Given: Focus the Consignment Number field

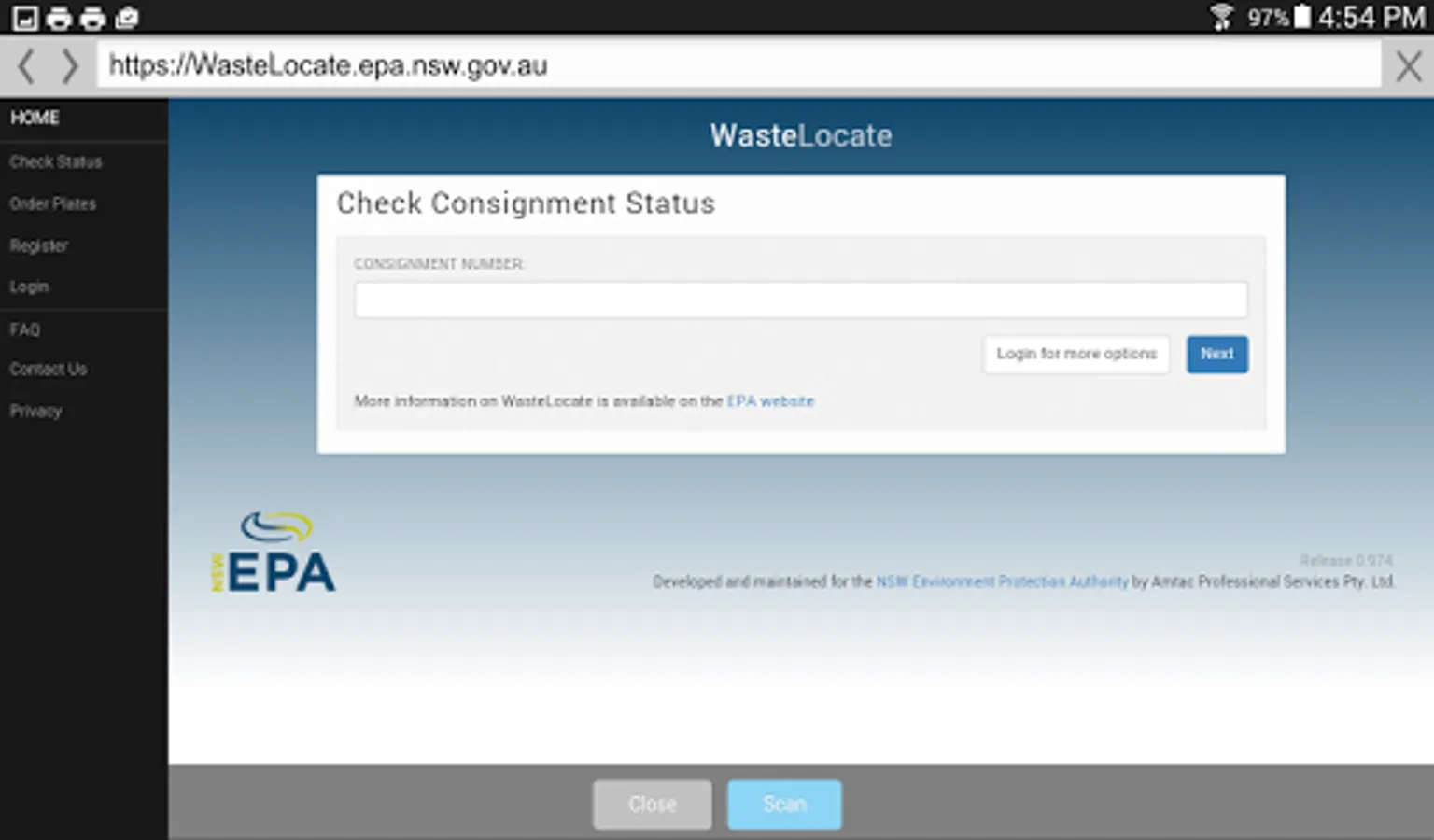Looking at the screenshot, I should 800,300.
